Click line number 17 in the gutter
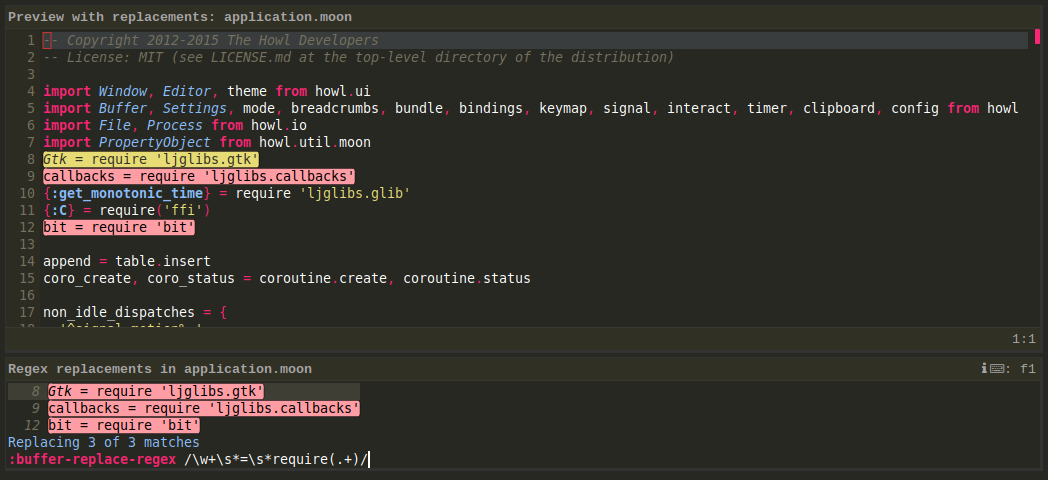The image size is (1048, 480). [27, 312]
